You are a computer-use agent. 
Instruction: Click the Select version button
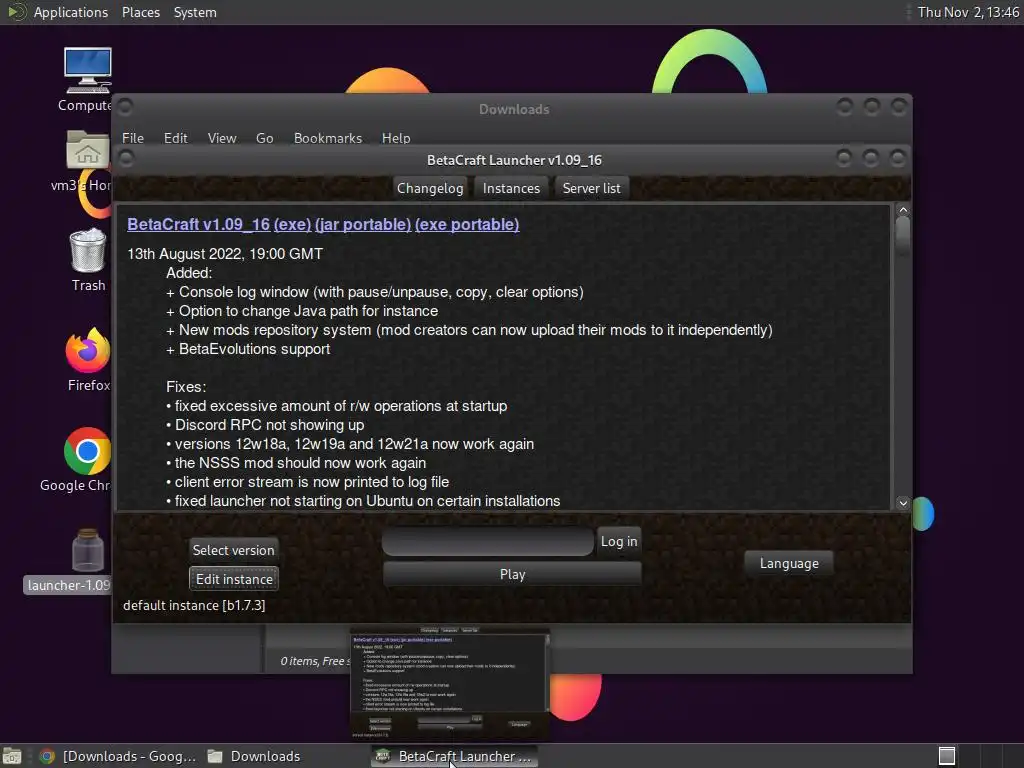(x=233, y=550)
